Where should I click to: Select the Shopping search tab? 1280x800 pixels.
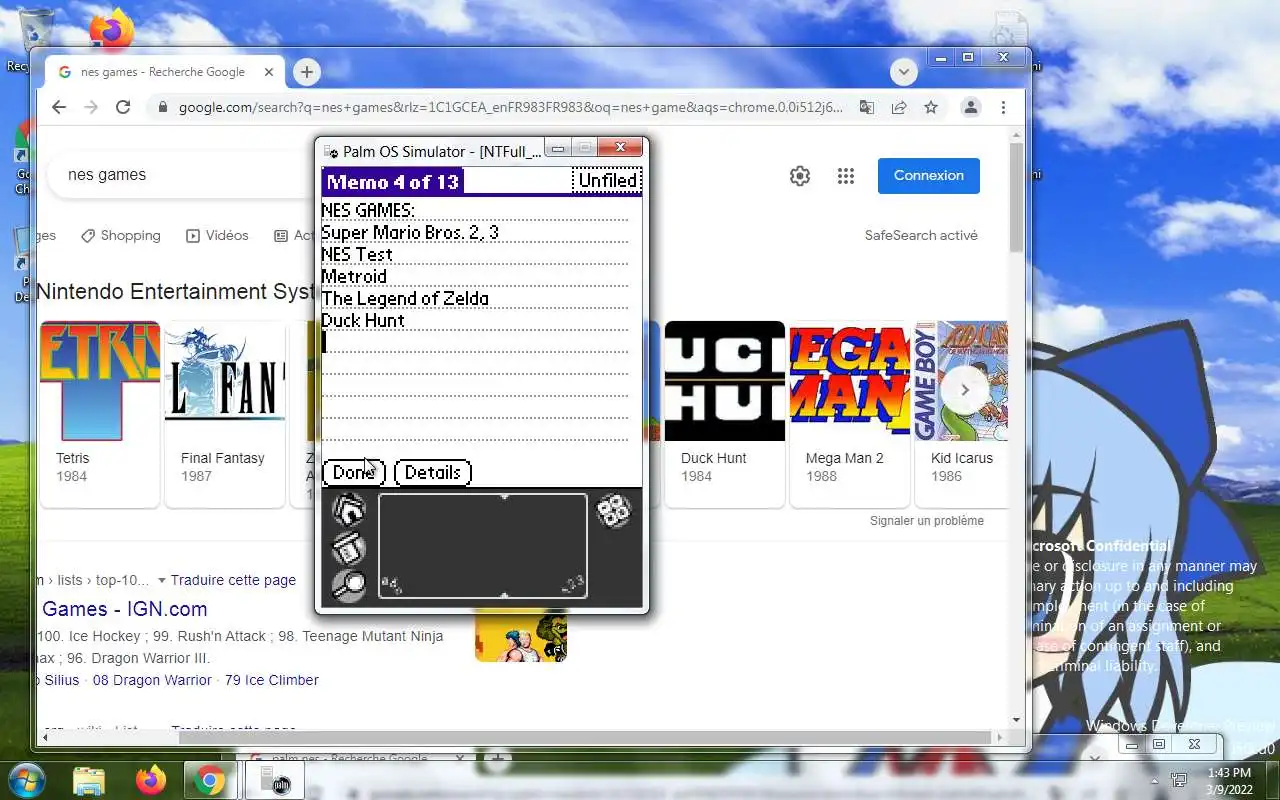(x=120, y=235)
